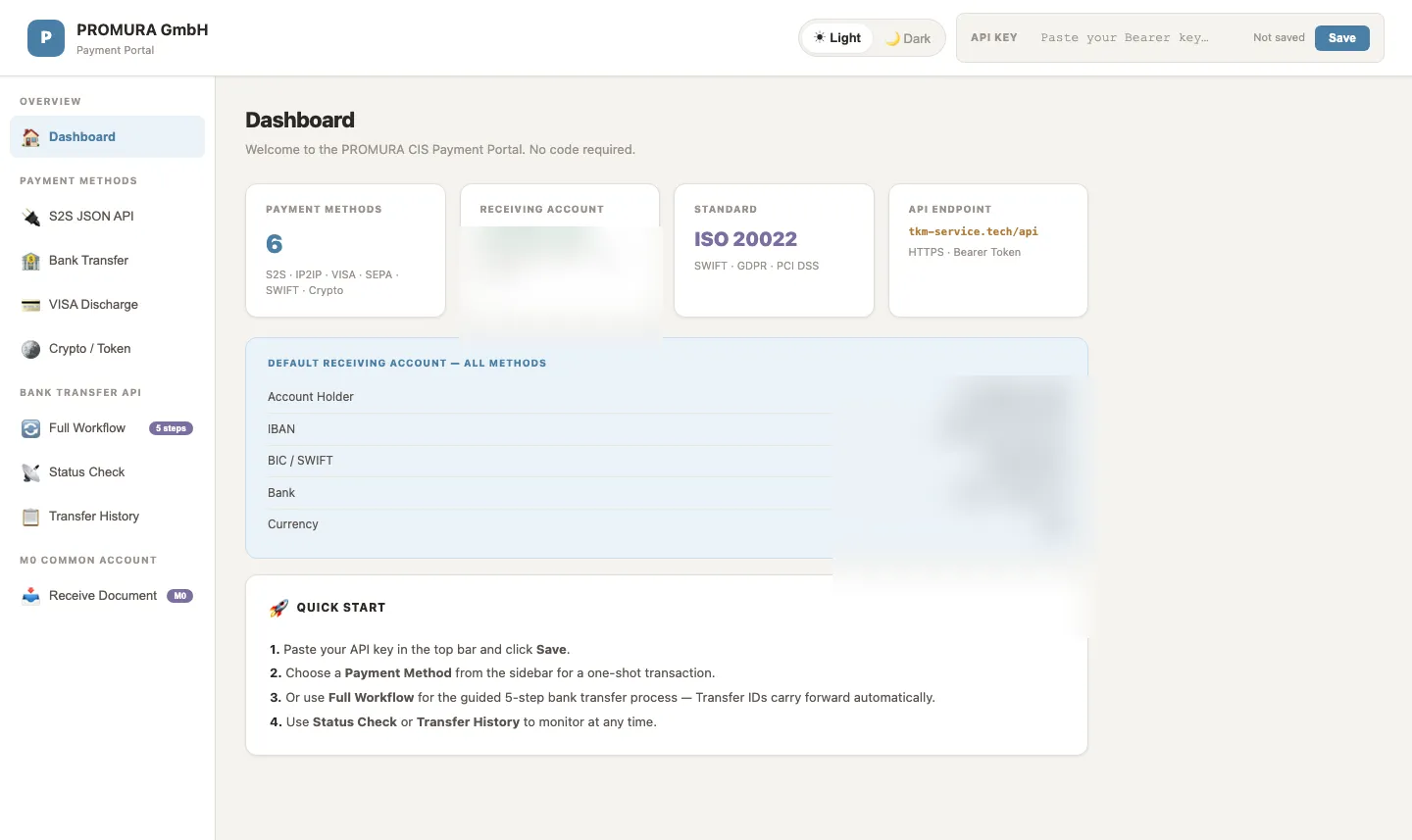Click the VISA Discharge card icon
The width and height of the screenshot is (1412, 840).
[31, 305]
